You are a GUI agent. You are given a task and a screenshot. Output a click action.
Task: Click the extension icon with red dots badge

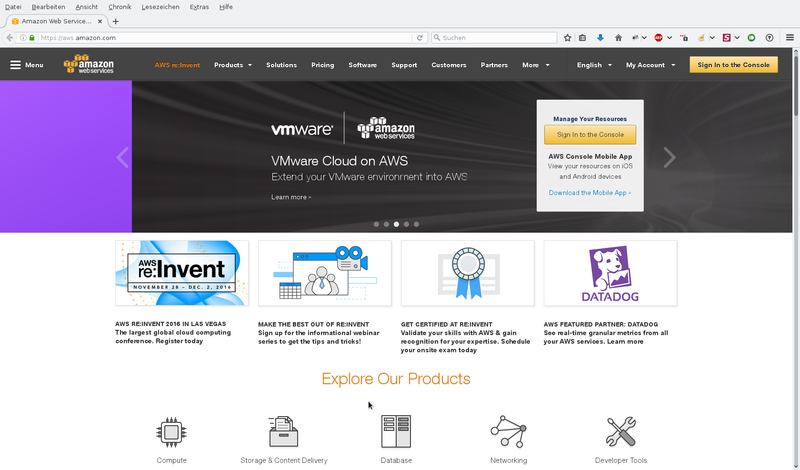pos(684,38)
